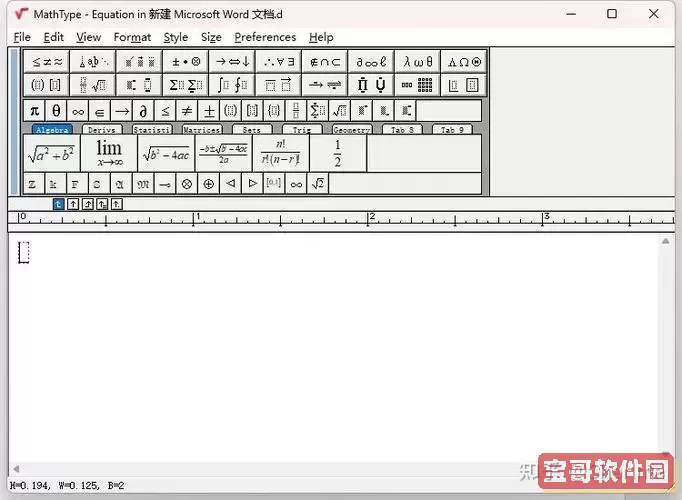
Task: Switch to the Statistics tab
Action: click(x=152, y=129)
